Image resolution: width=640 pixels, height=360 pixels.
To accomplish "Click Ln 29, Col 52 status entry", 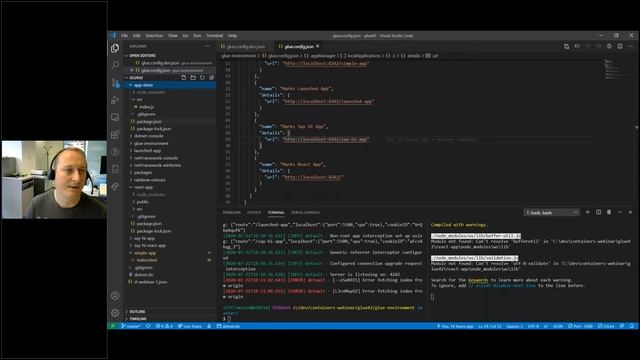I will coord(489,326).
